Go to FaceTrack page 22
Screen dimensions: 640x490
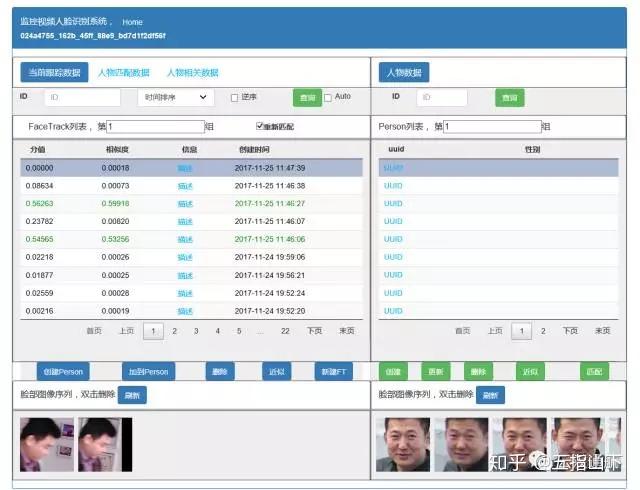tap(285, 331)
